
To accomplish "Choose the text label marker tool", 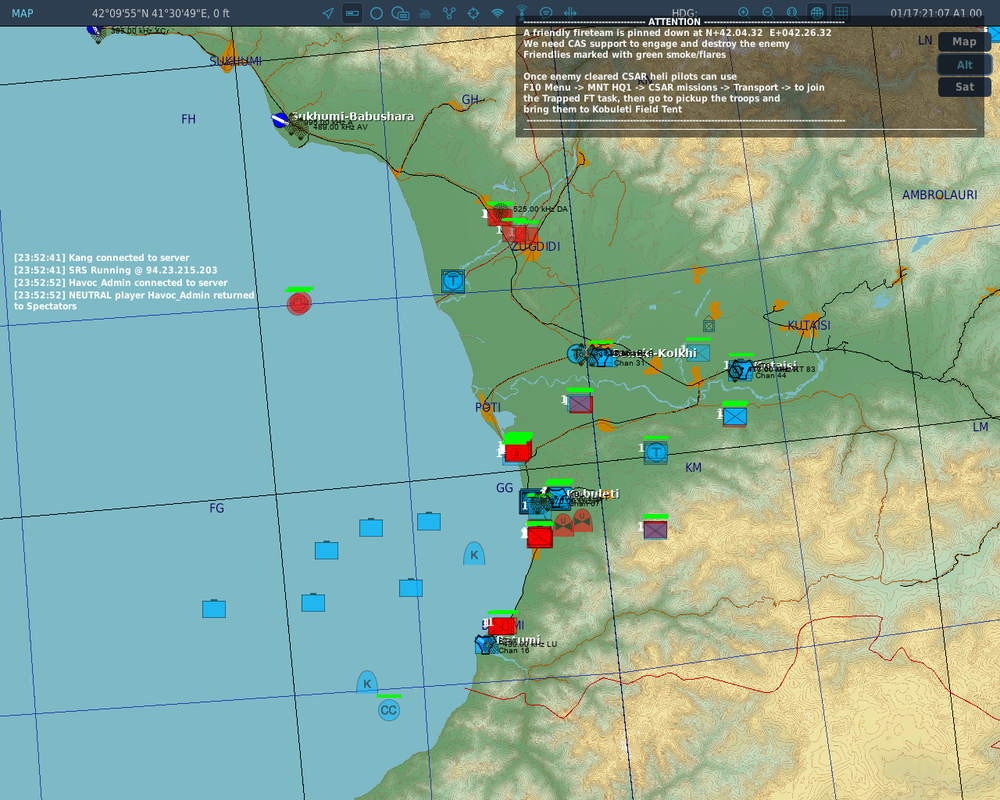I will [x=400, y=13].
